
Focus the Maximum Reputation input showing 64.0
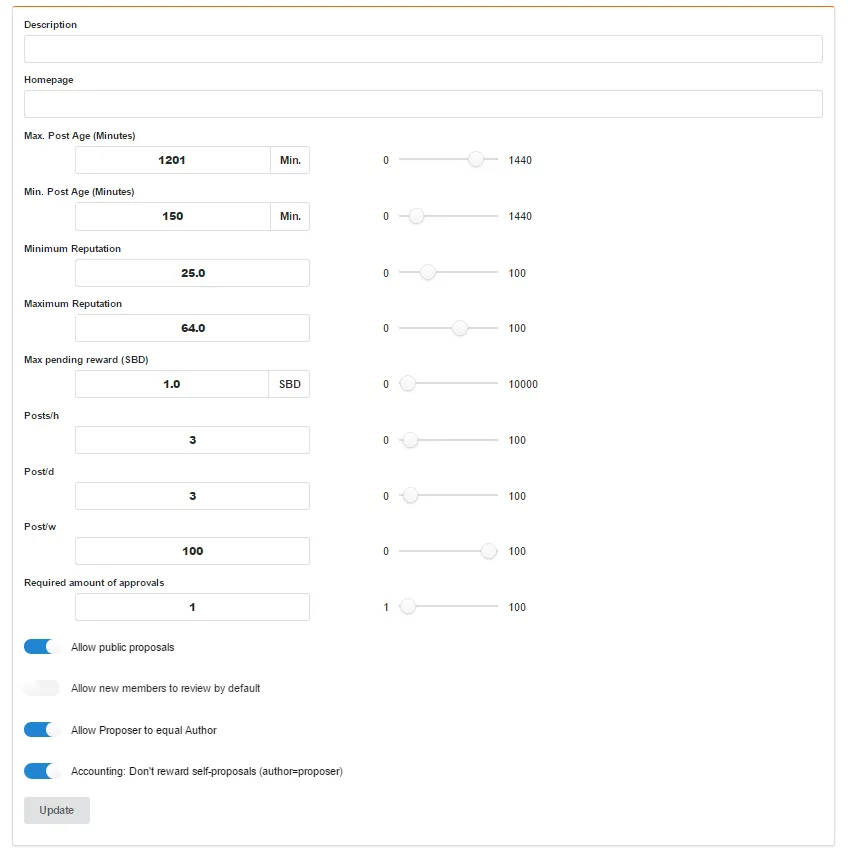pyautogui.click(x=192, y=328)
